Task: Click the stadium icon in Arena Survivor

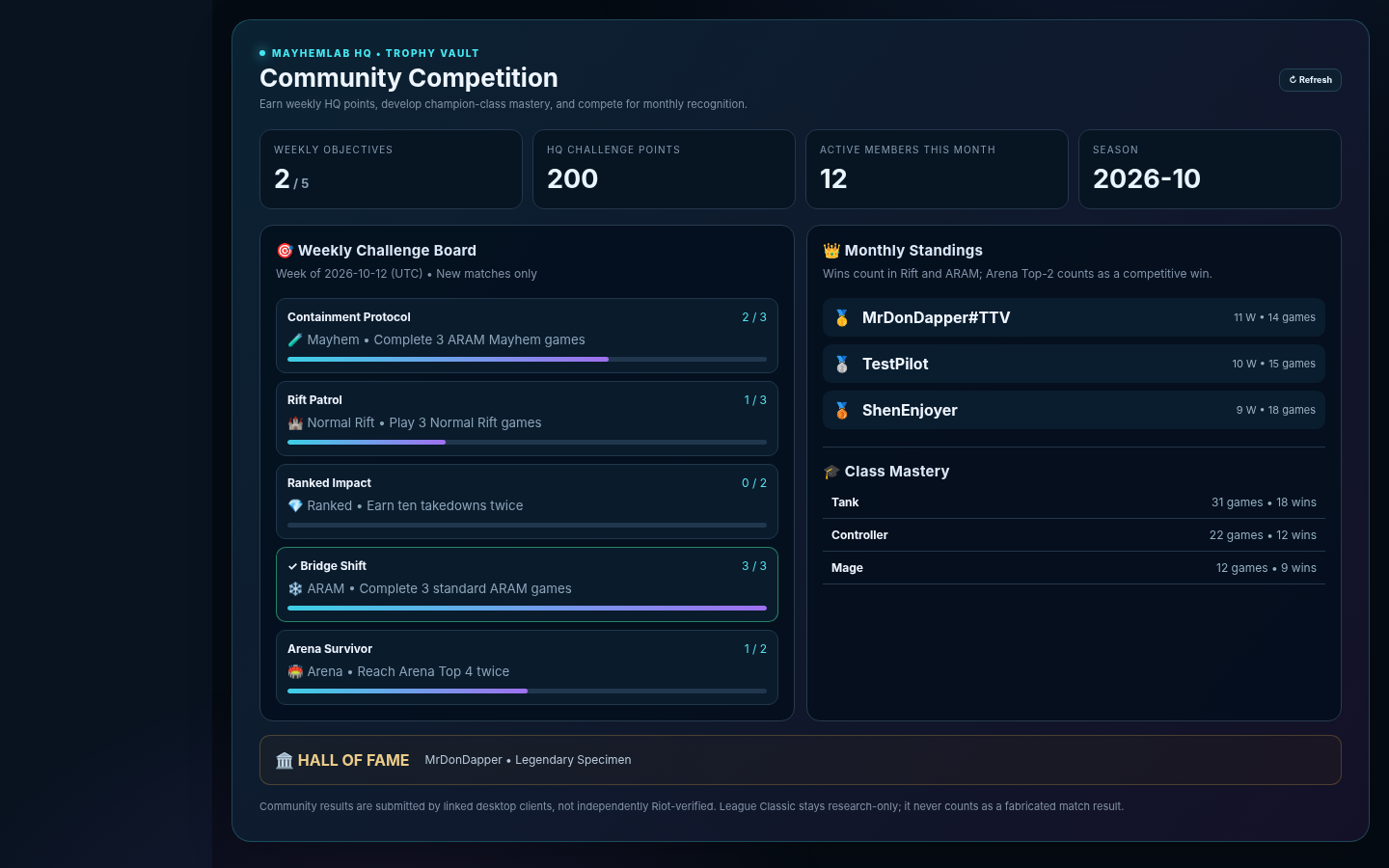Action: [x=295, y=672]
